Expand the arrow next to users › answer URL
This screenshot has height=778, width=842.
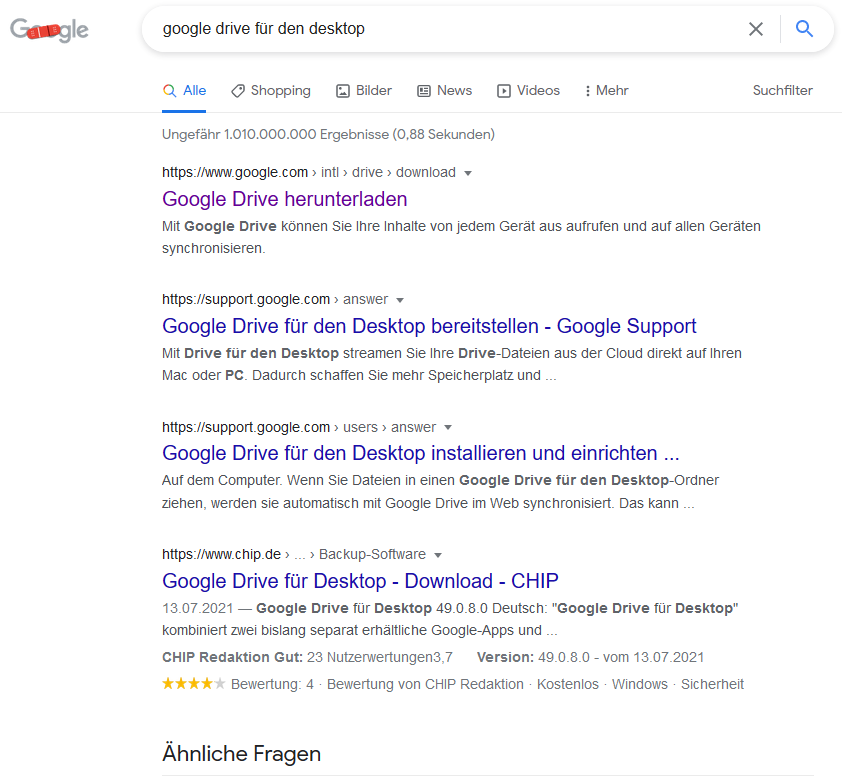click(448, 427)
